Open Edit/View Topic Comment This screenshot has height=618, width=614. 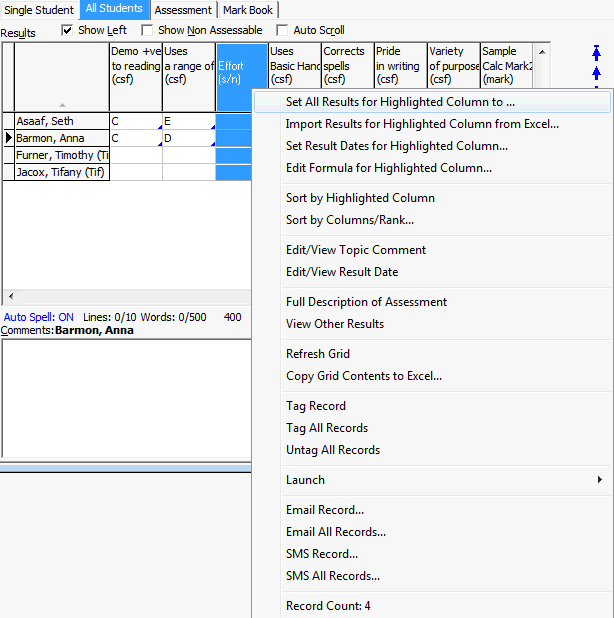click(x=432, y=250)
